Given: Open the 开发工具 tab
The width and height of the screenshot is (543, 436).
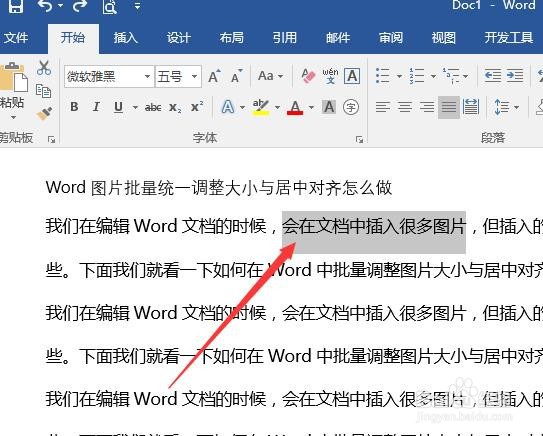Looking at the screenshot, I should tap(509, 37).
